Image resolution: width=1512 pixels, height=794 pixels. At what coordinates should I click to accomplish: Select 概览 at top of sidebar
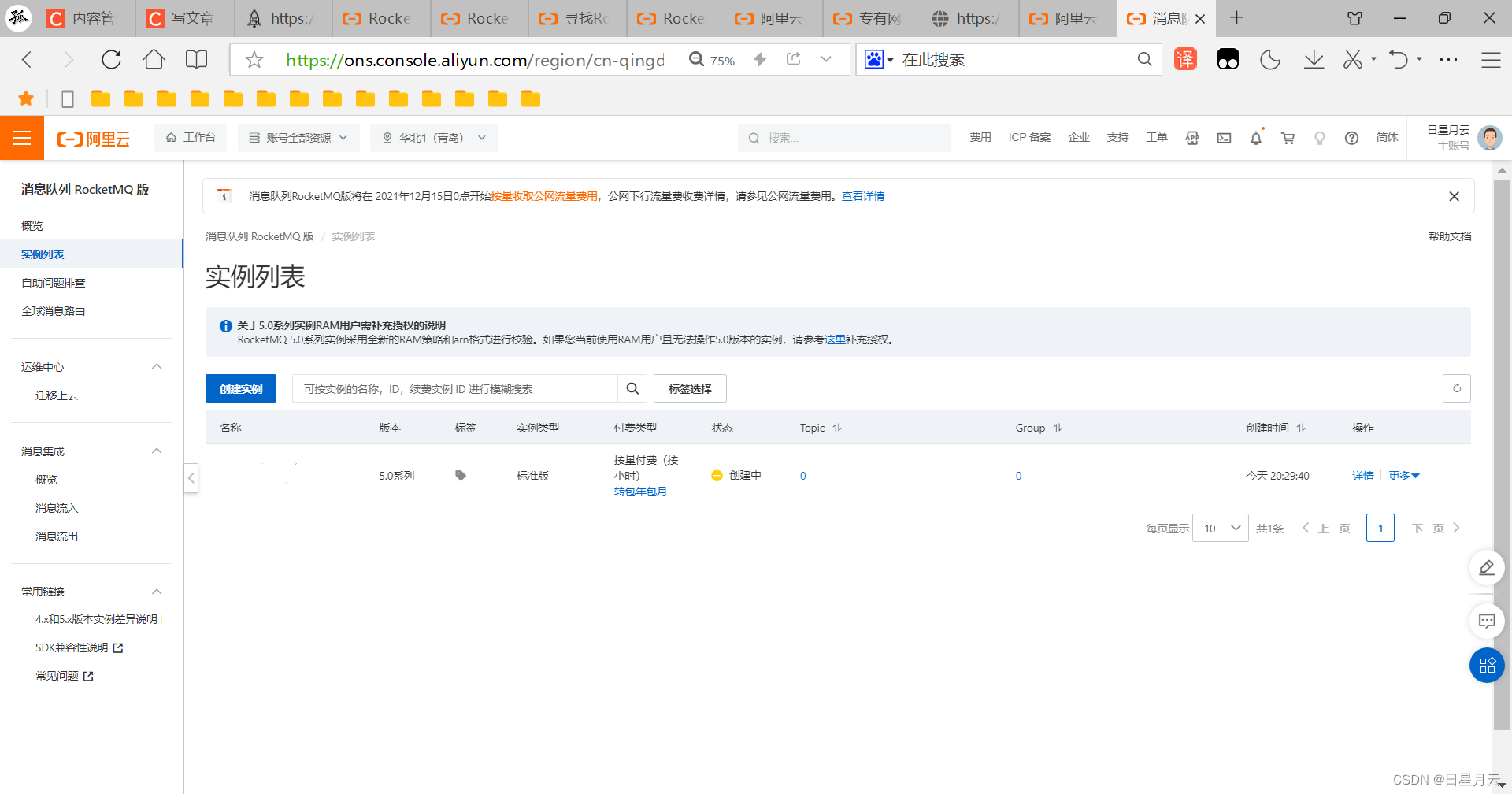[x=32, y=226]
